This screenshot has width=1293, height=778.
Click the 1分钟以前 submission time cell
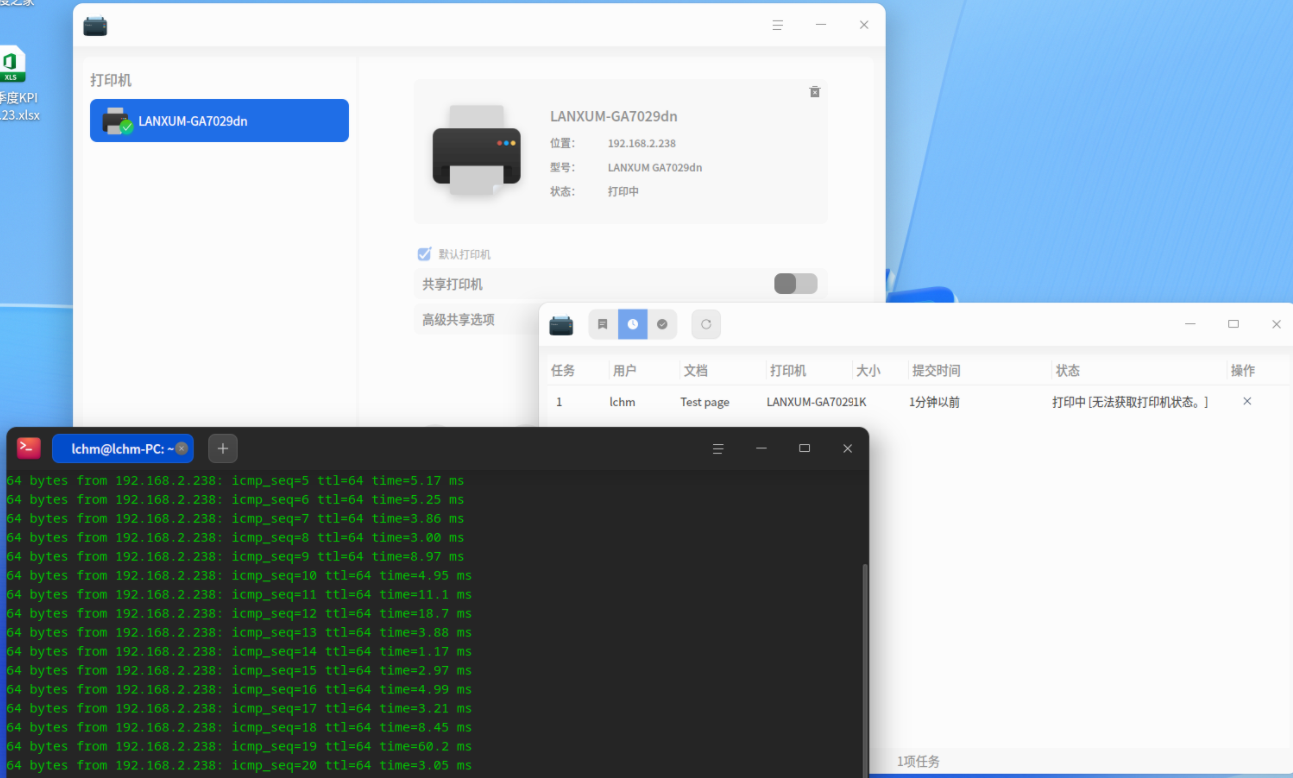click(934, 402)
